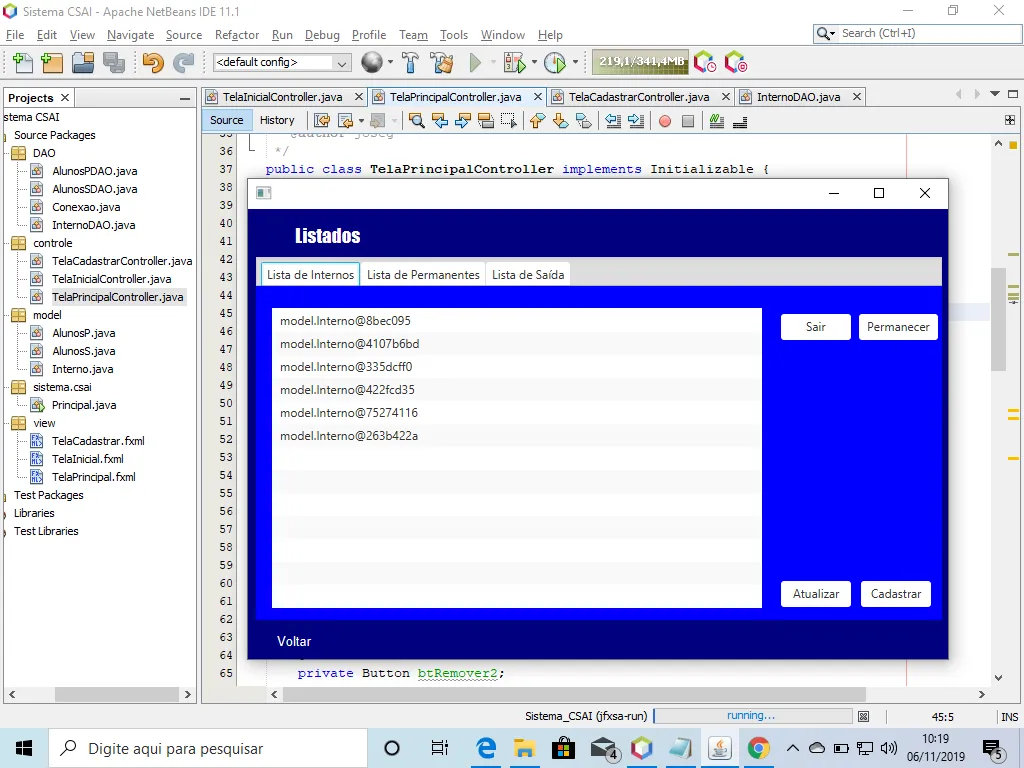Switch to InternoDAO.java editor tab

tap(798, 97)
